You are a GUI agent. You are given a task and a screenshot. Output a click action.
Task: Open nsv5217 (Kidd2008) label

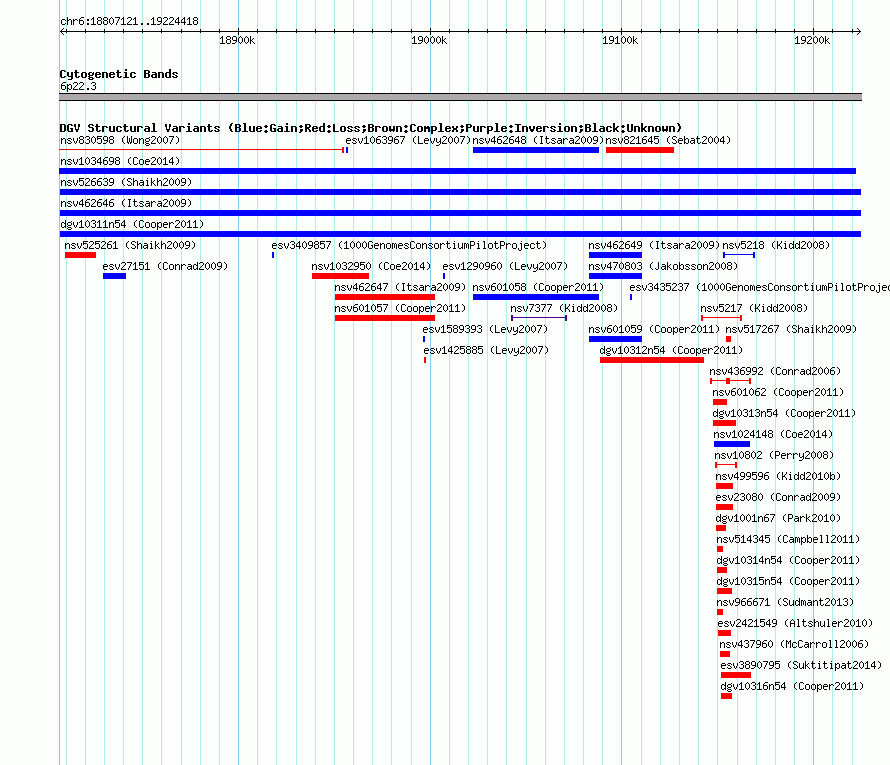tap(754, 308)
